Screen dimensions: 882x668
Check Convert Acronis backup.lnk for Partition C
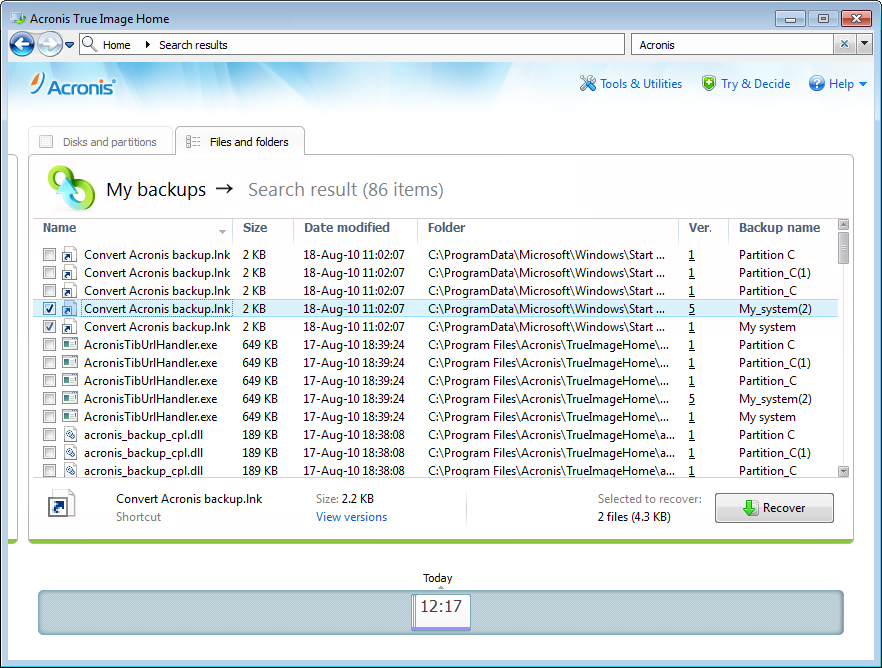[x=50, y=255]
